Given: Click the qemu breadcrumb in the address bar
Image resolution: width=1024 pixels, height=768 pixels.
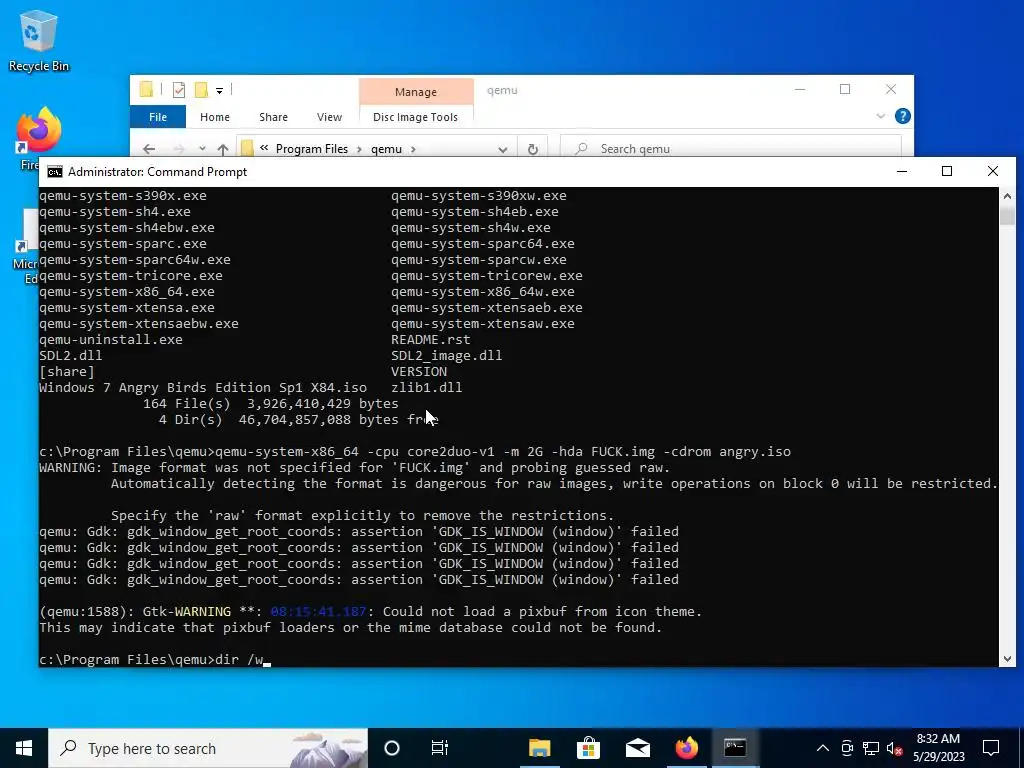Looking at the screenshot, I should coord(387,149).
